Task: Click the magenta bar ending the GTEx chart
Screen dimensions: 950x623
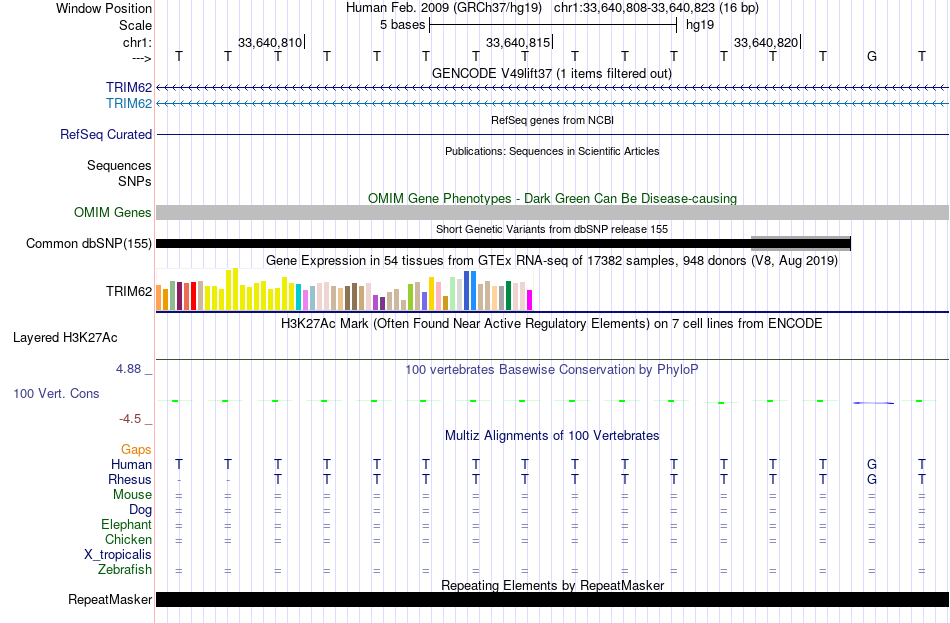Action: [529, 301]
